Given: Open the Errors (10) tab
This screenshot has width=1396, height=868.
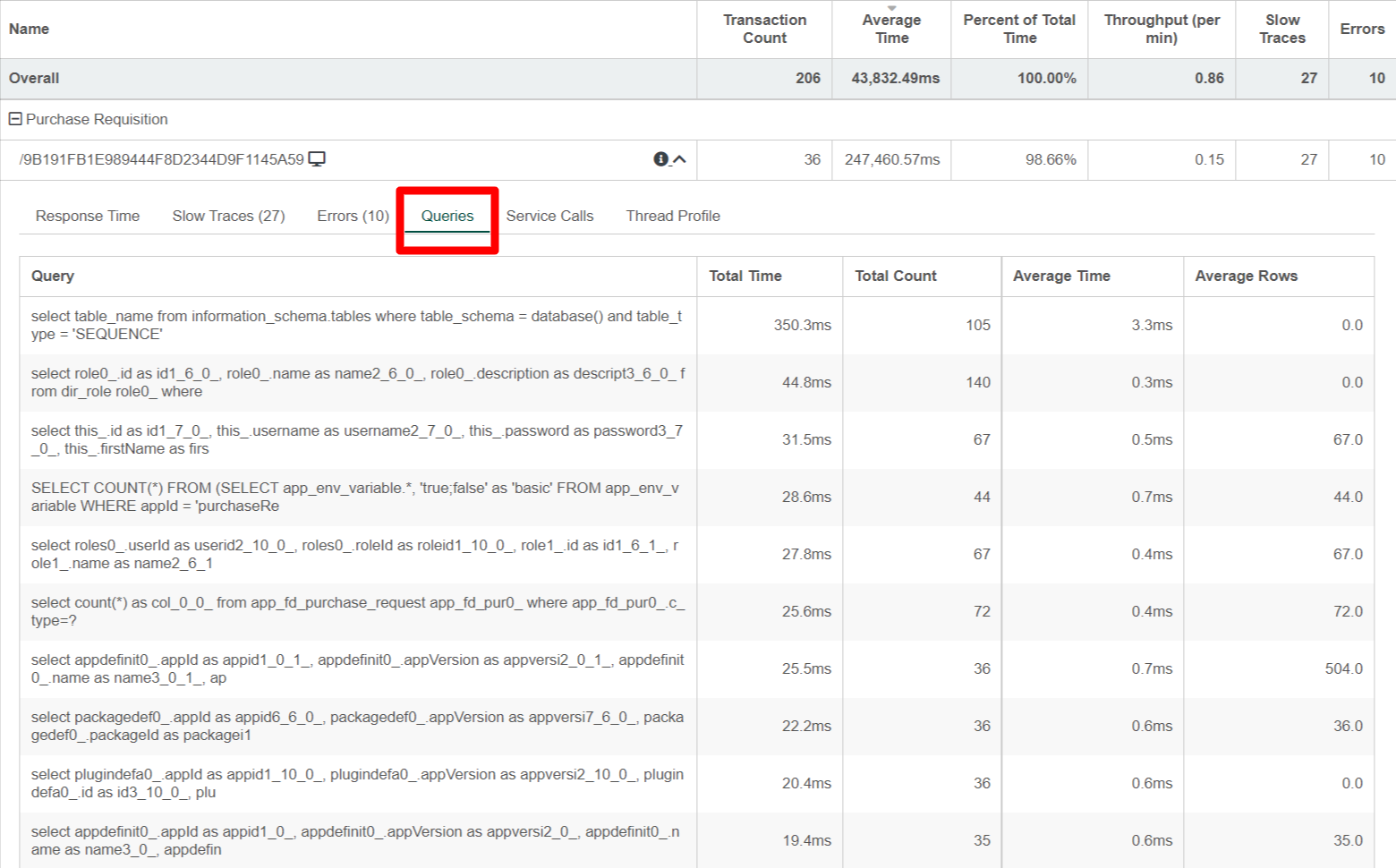Looking at the screenshot, I should 353,216.
